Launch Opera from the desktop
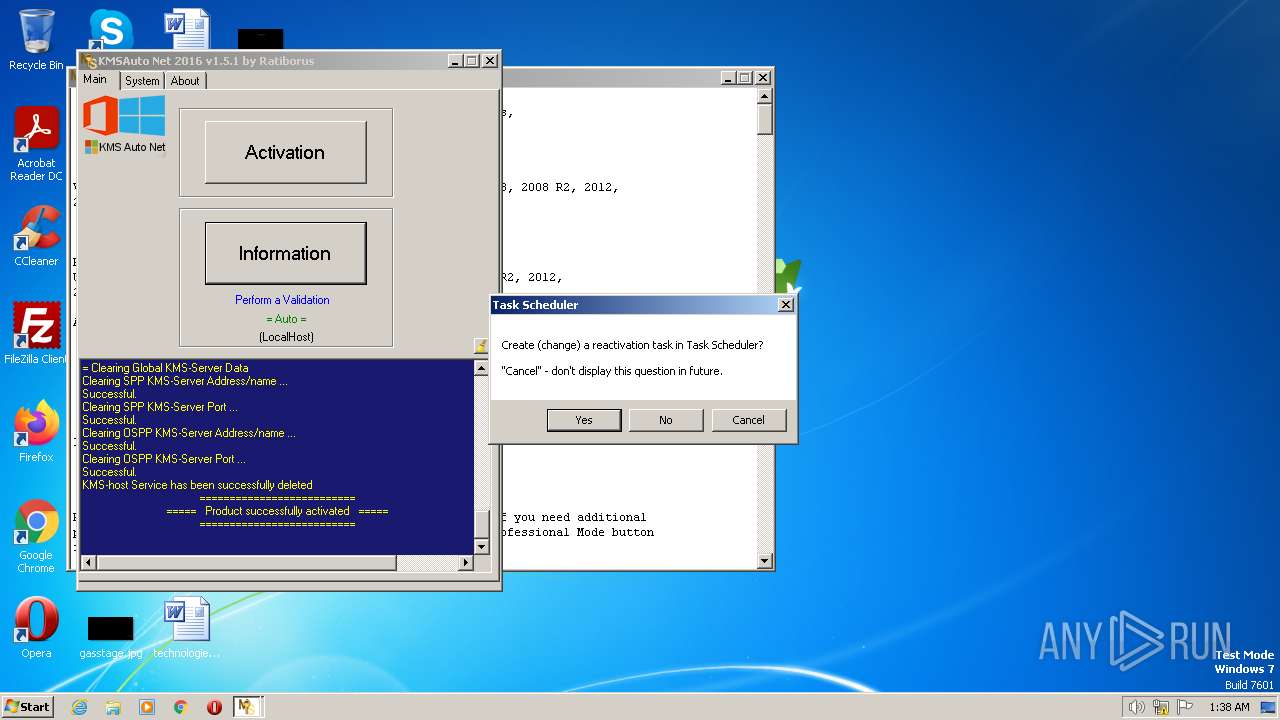The image size is (1280, 720). click(x=36, y=627)
